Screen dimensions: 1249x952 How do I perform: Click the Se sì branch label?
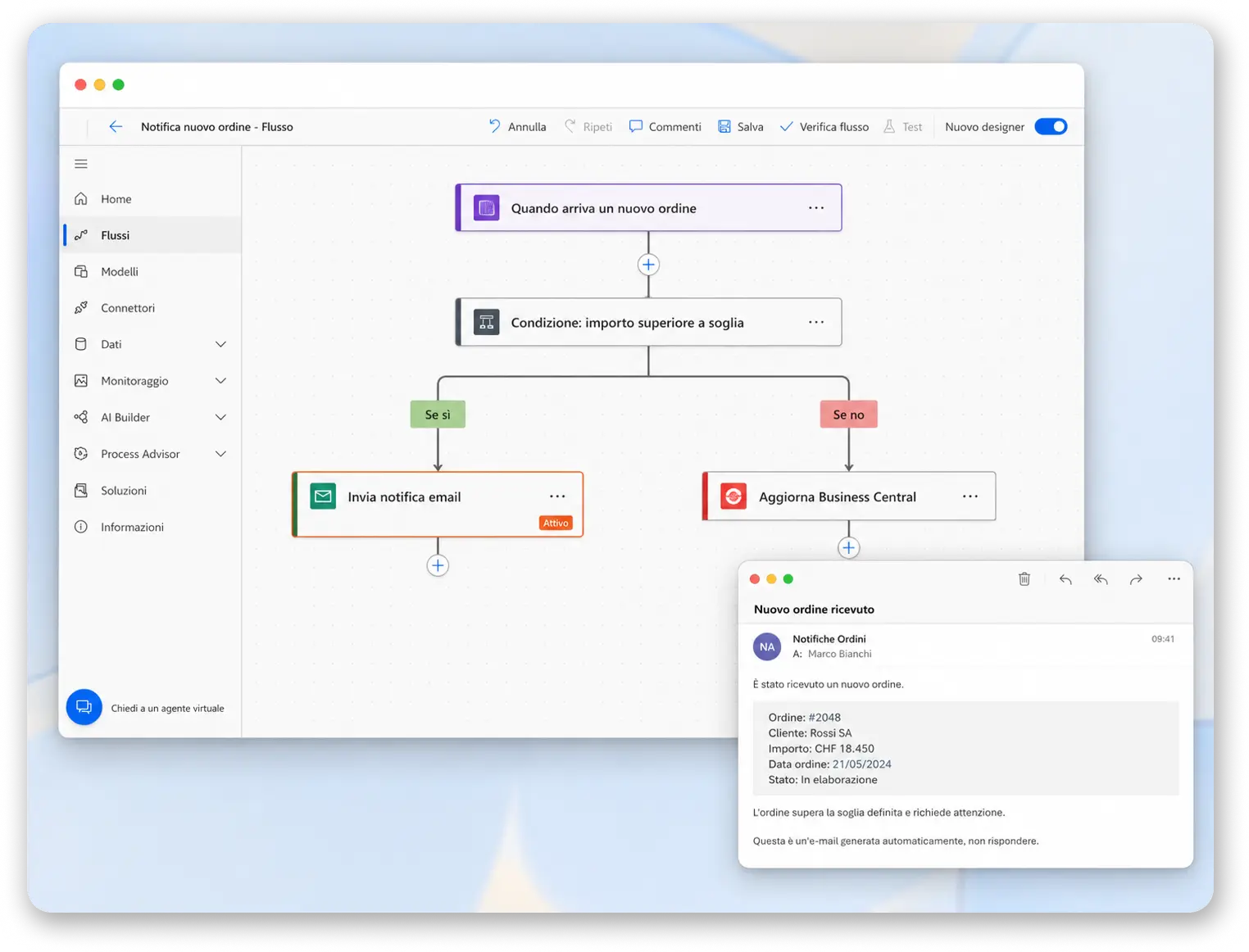[438, 415]
